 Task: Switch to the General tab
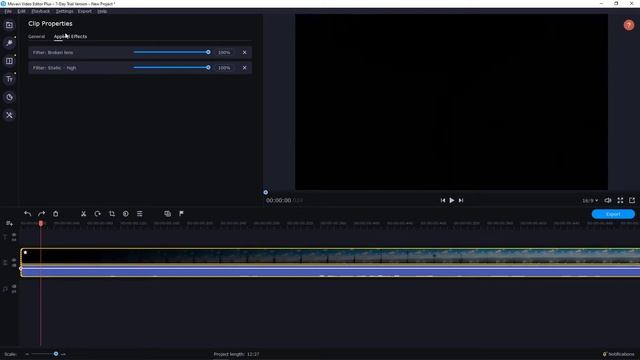pos(36,36)
